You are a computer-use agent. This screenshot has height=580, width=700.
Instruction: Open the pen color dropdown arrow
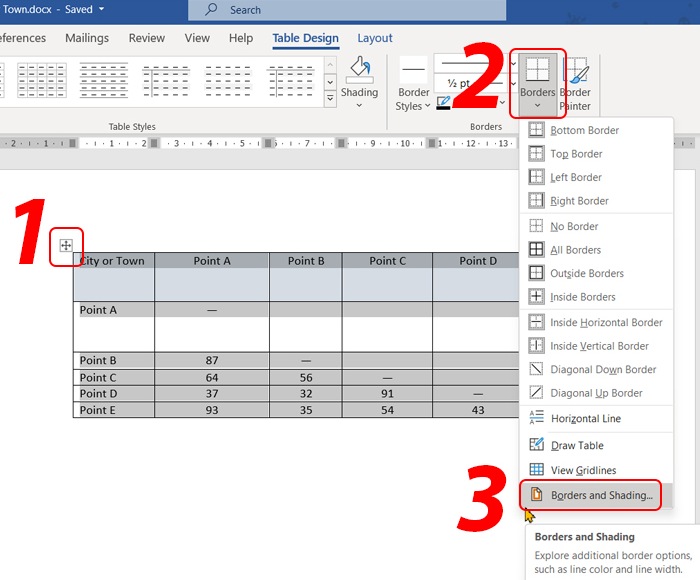pos(503,103)
